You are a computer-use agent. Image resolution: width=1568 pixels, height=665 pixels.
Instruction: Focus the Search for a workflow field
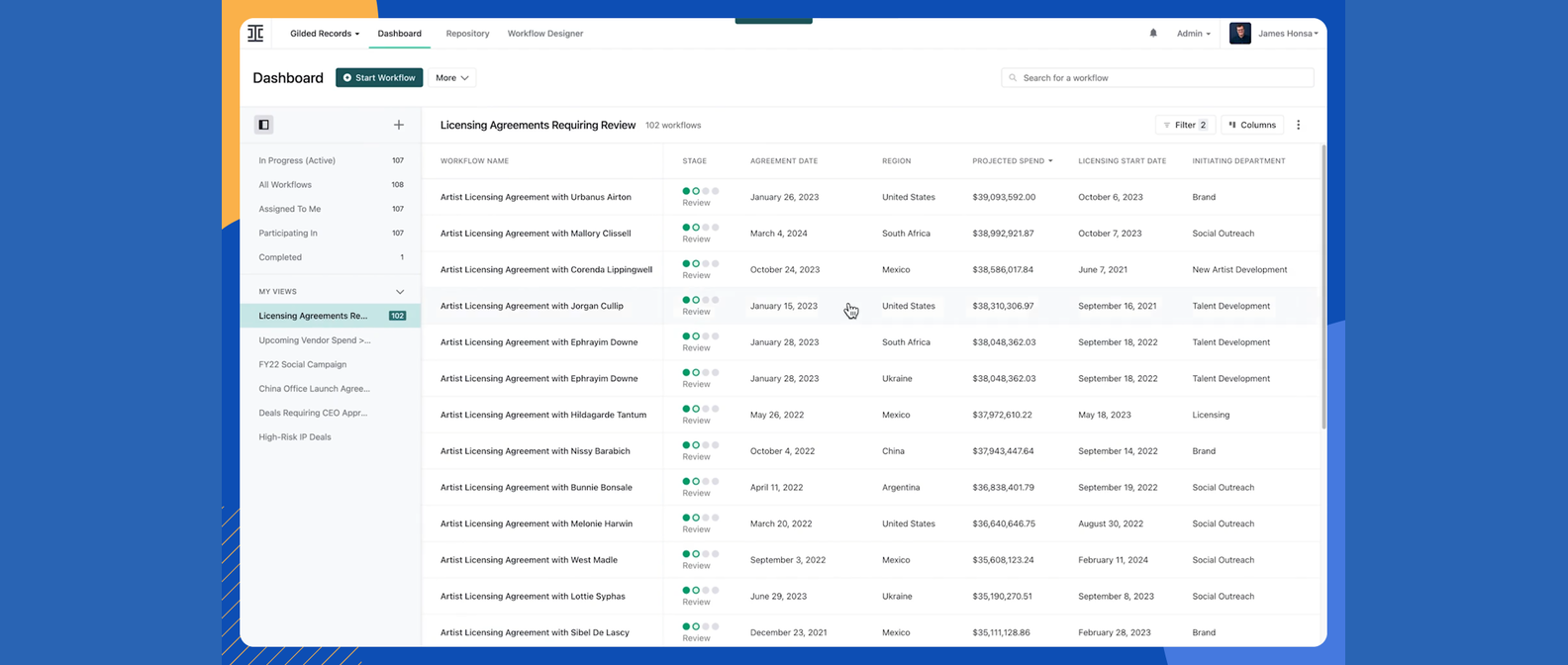1157,77
